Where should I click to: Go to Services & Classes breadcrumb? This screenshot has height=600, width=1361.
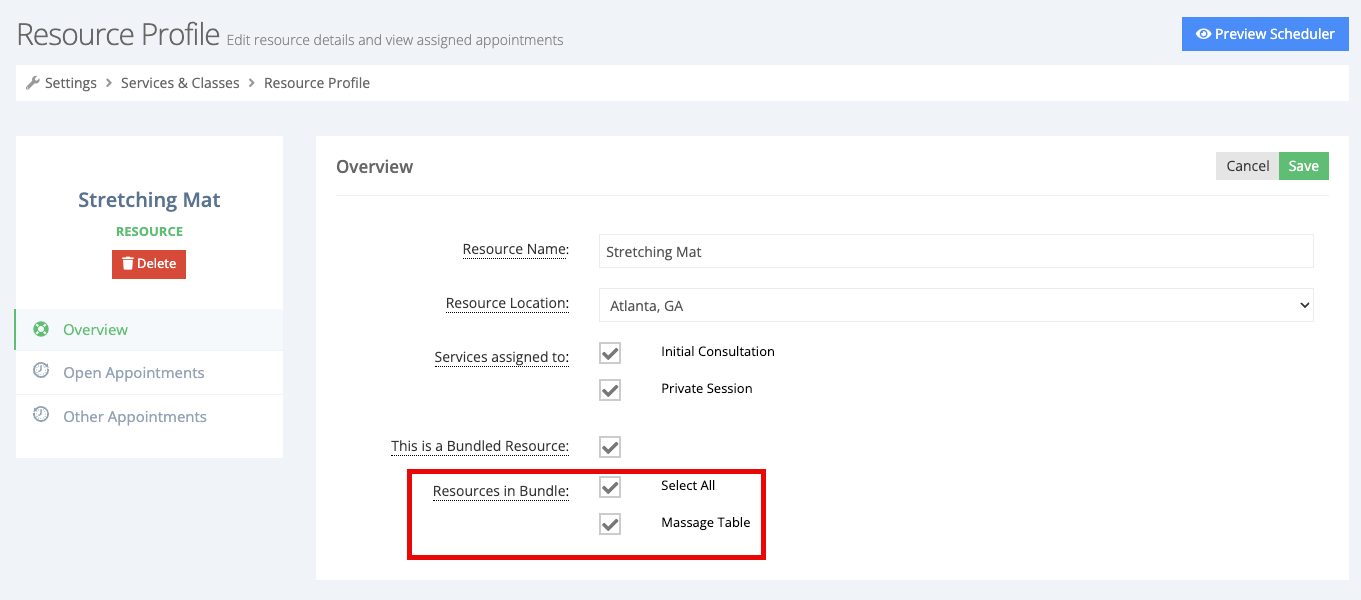180,83
